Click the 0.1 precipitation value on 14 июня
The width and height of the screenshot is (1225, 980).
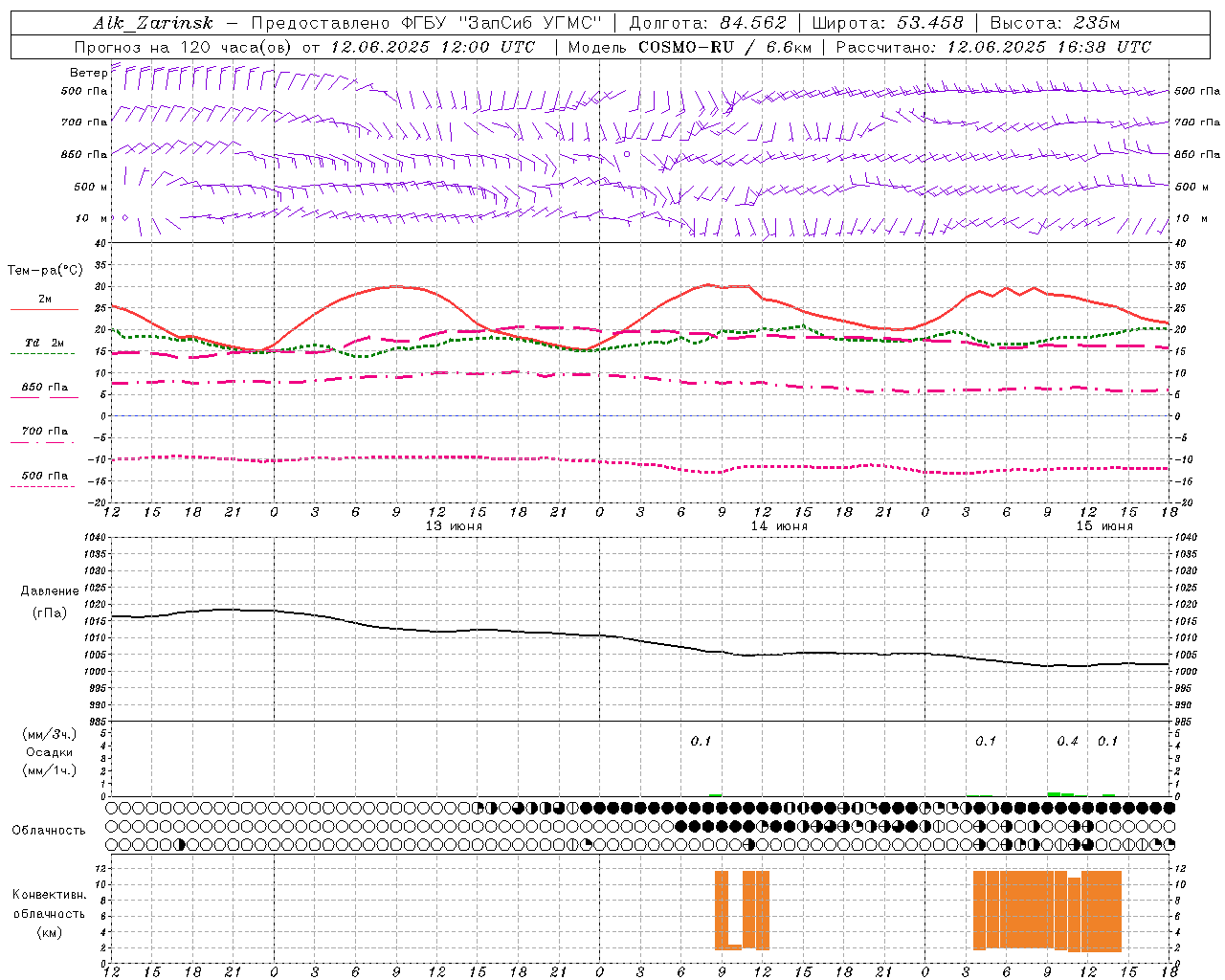[702, 742]
